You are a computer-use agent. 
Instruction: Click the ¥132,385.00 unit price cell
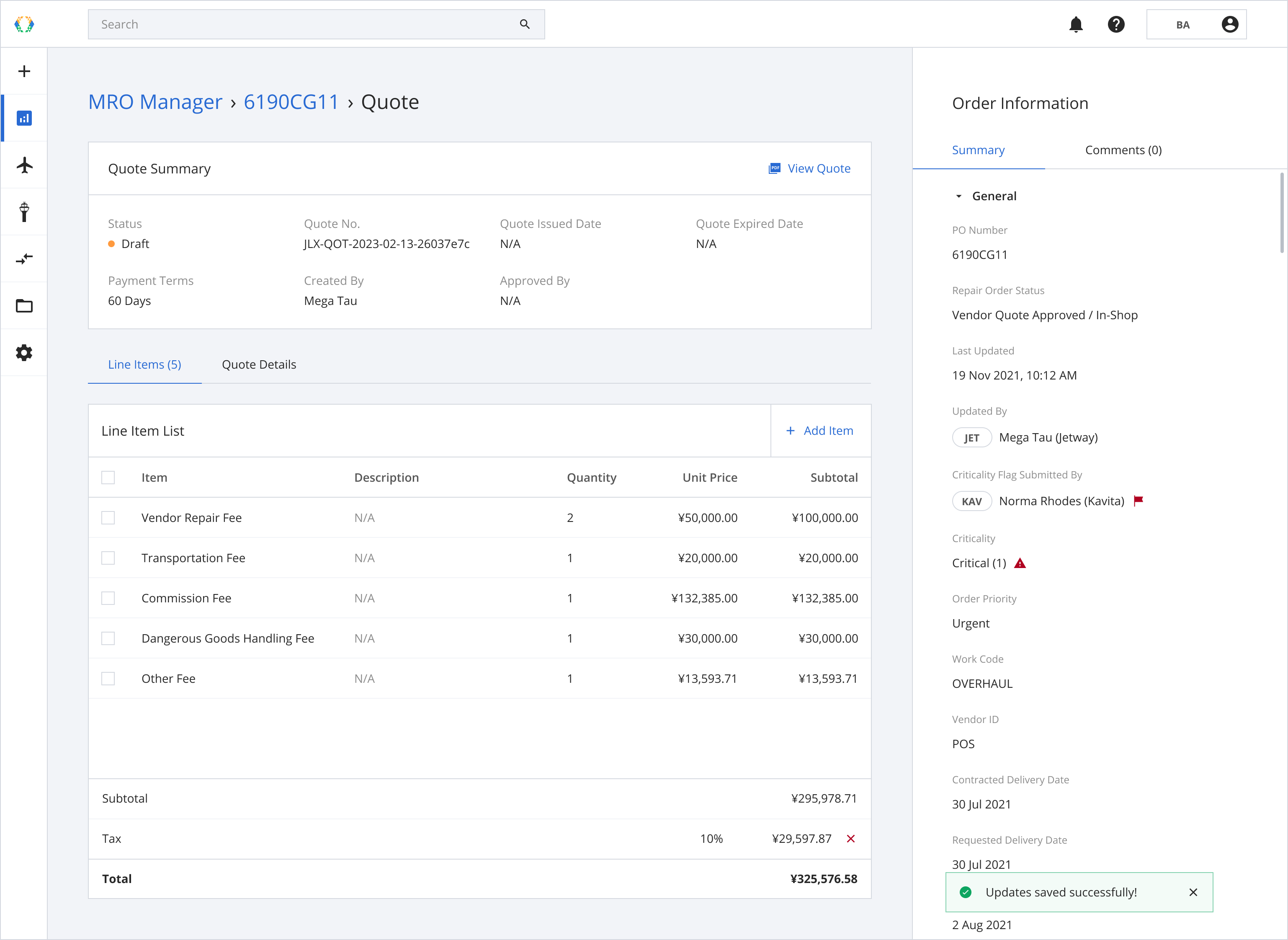pos(704,598)
